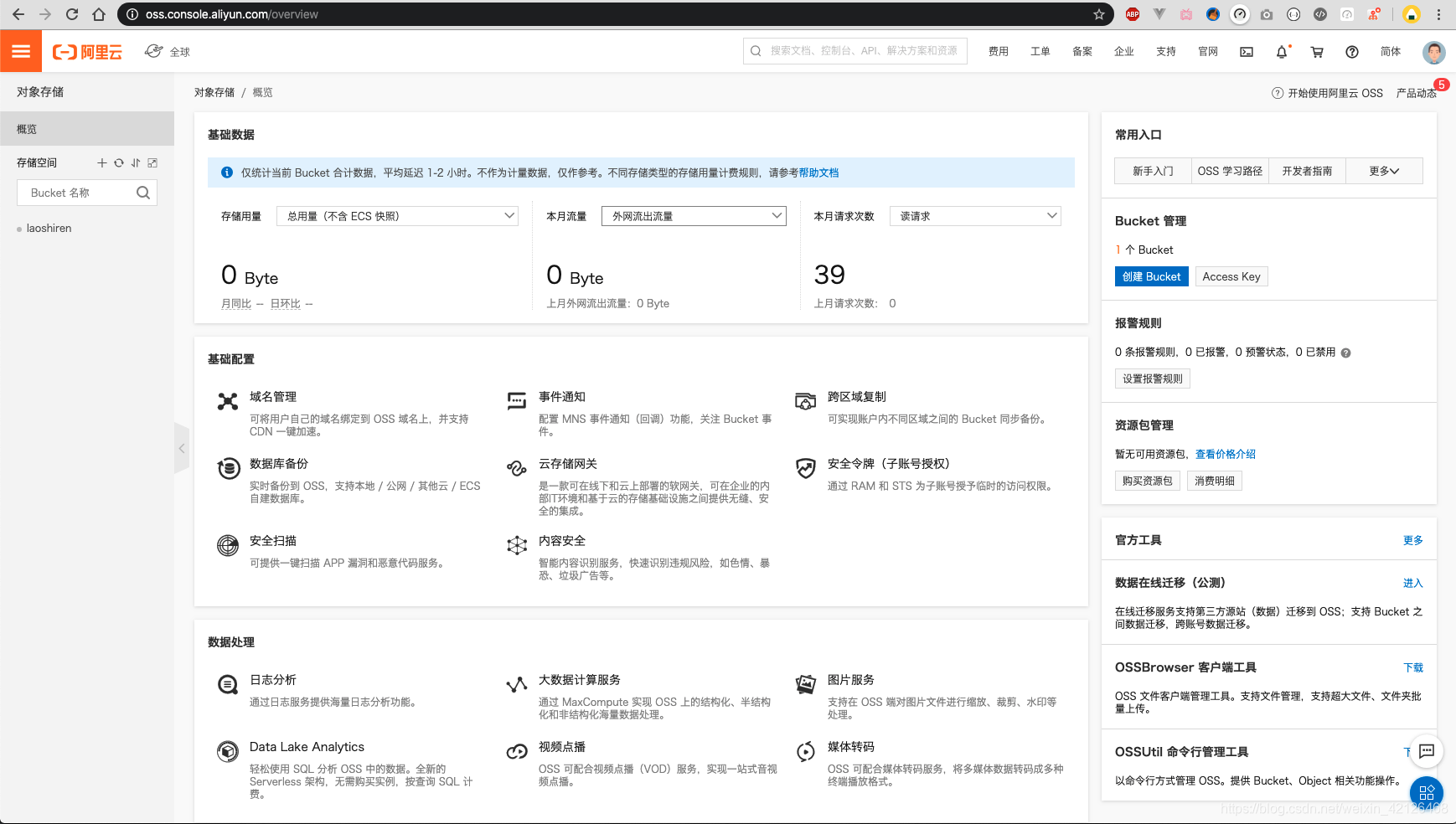Go to the browser home page
This screenshot has width=1456, height=824.
tap(99, 14)
